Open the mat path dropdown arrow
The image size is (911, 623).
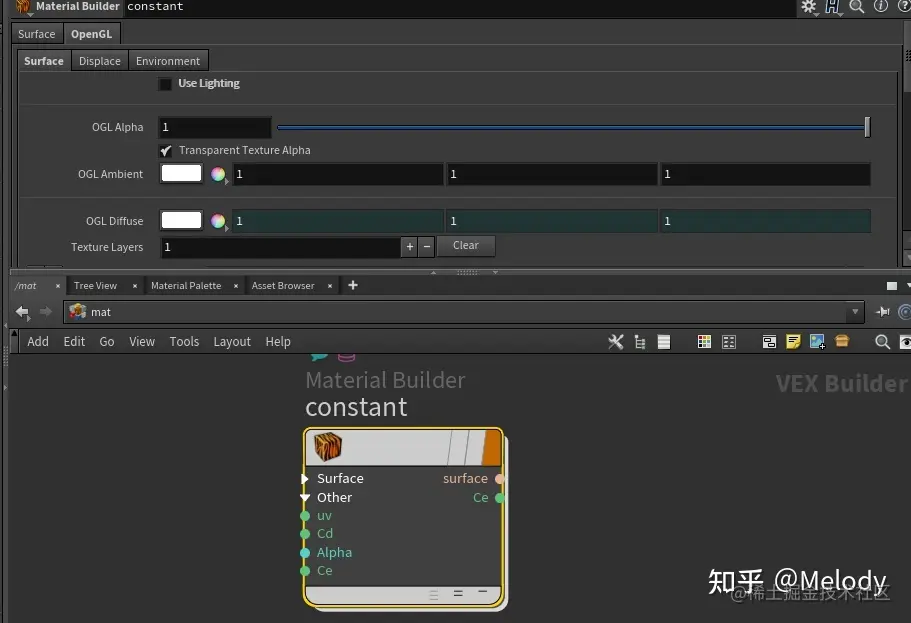(855, 312)
